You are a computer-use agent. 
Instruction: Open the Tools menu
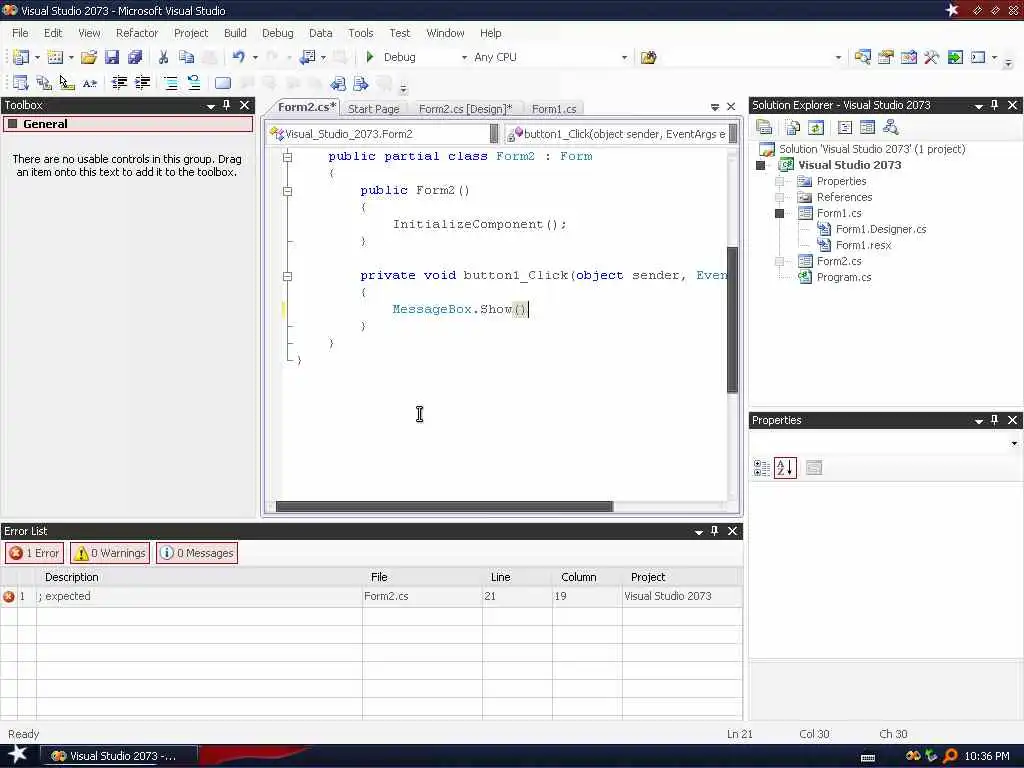click(360, 33)
